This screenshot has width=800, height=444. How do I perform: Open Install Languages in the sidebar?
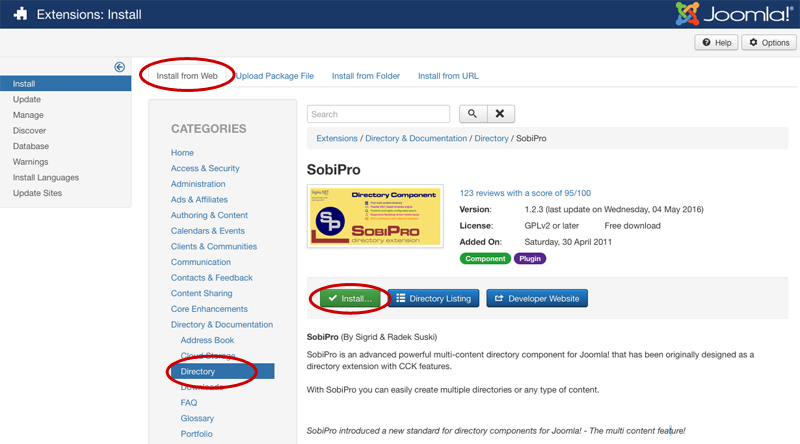click(46, 177)
